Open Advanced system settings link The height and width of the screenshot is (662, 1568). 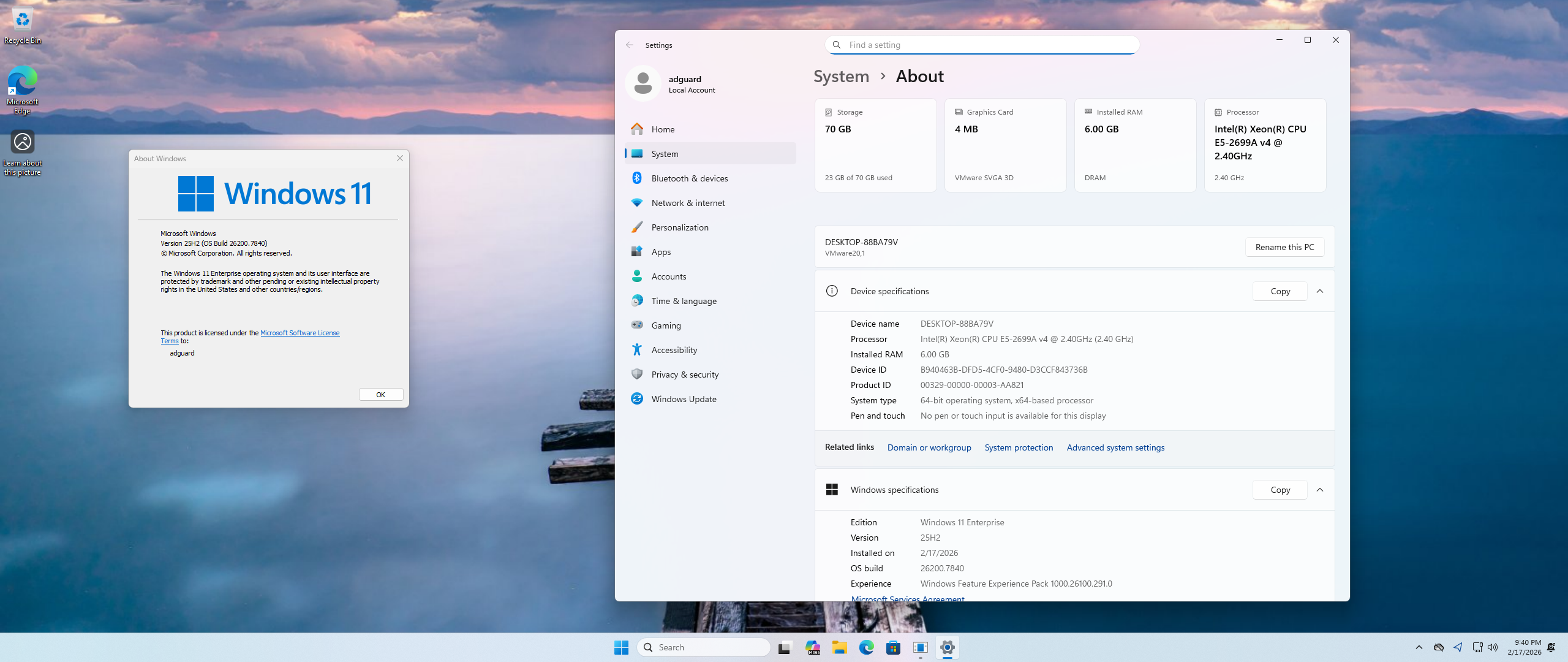(x=1115, y=447)
